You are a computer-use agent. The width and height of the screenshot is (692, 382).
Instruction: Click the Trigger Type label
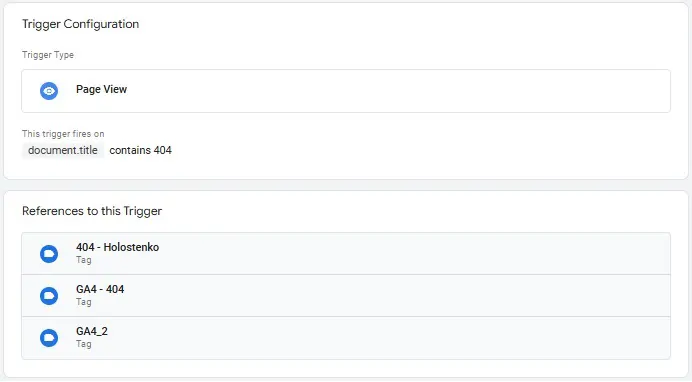coord(48,55)
